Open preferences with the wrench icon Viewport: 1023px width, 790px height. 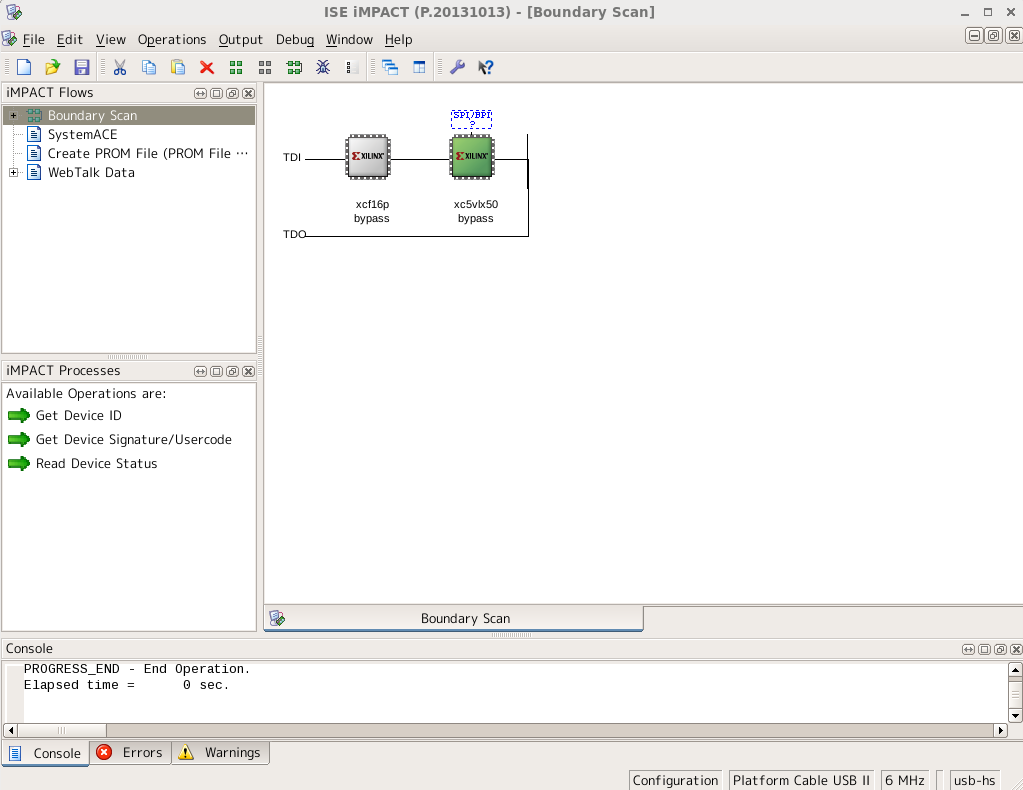tap(457, 67)
